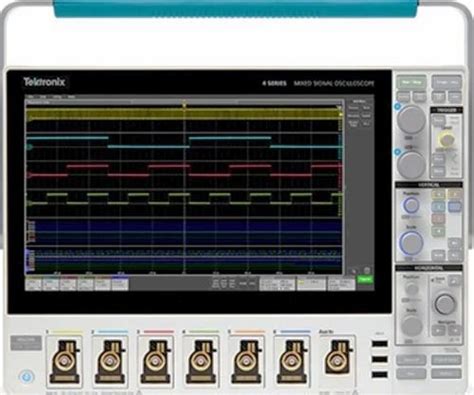The image size is (474, 395).
Task: Tap the green Triggered status indicator
Action: coord(365,280)
